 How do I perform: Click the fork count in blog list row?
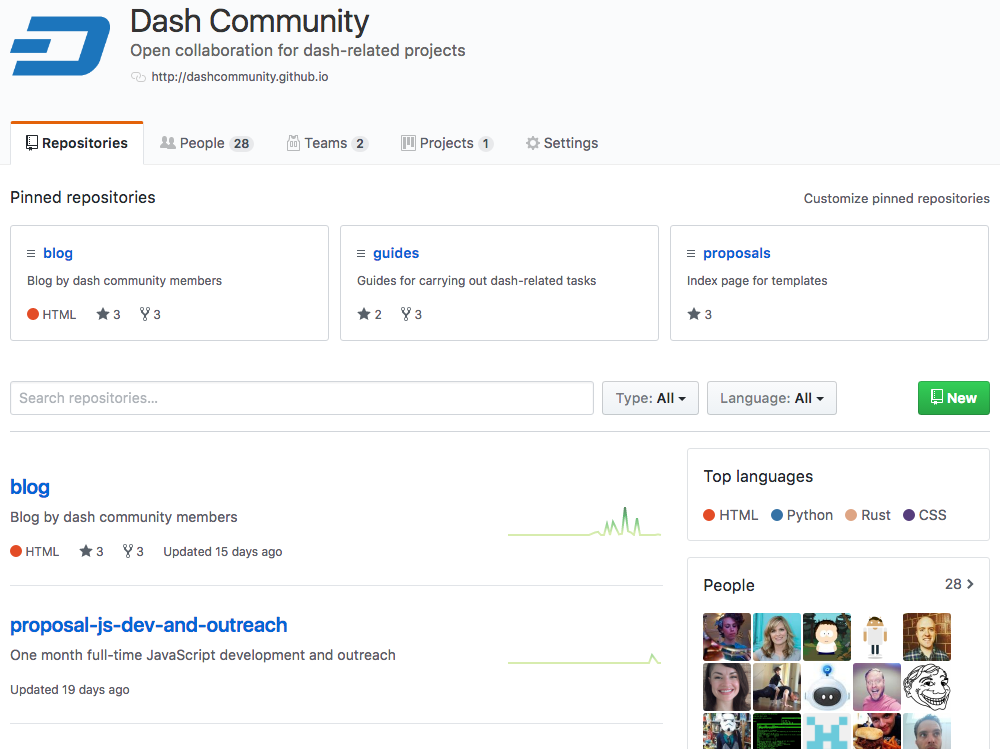pyautogui.click(x=133, y=551)
